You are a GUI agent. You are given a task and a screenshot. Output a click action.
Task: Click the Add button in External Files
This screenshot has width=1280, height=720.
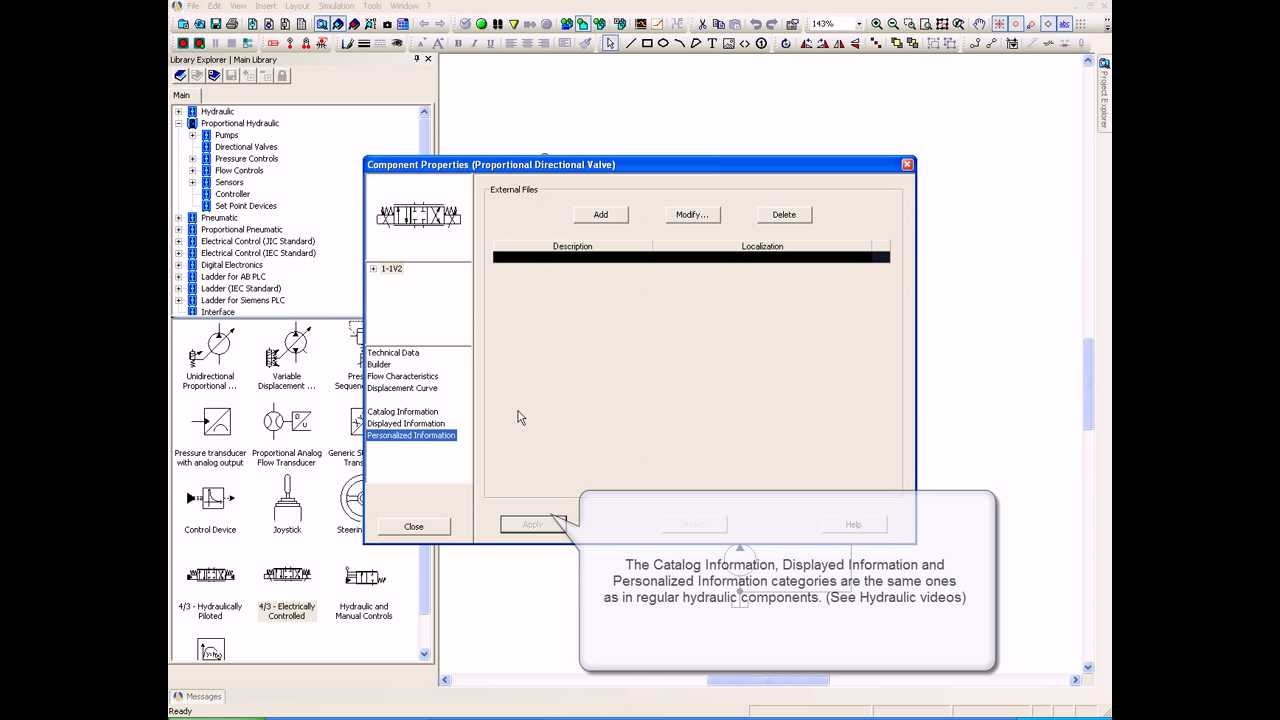coord(601,215)
